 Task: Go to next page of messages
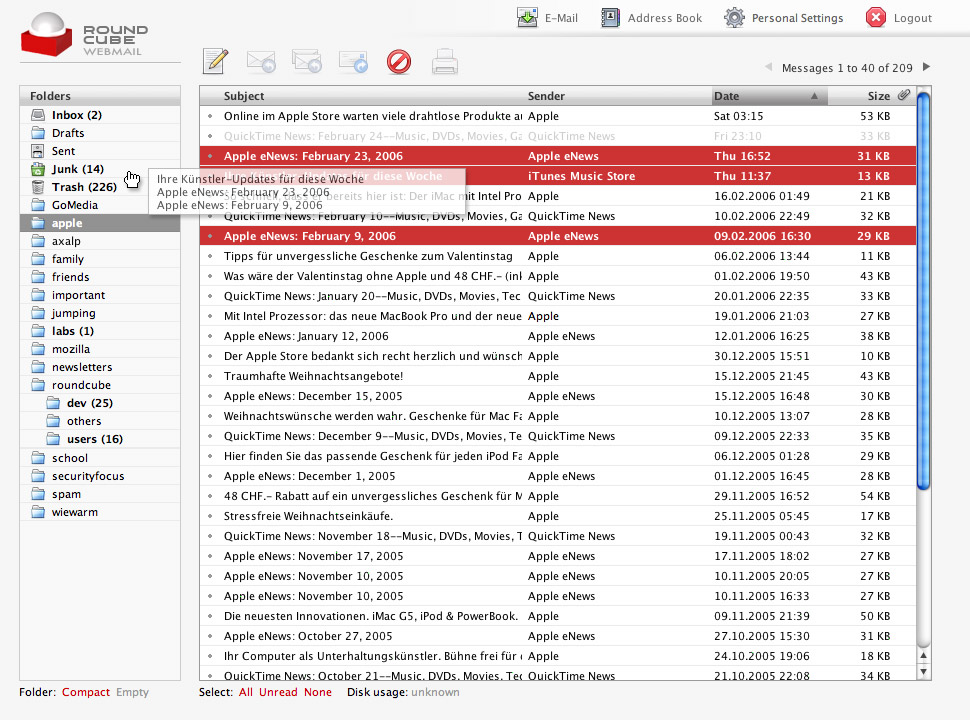(927, 68)
